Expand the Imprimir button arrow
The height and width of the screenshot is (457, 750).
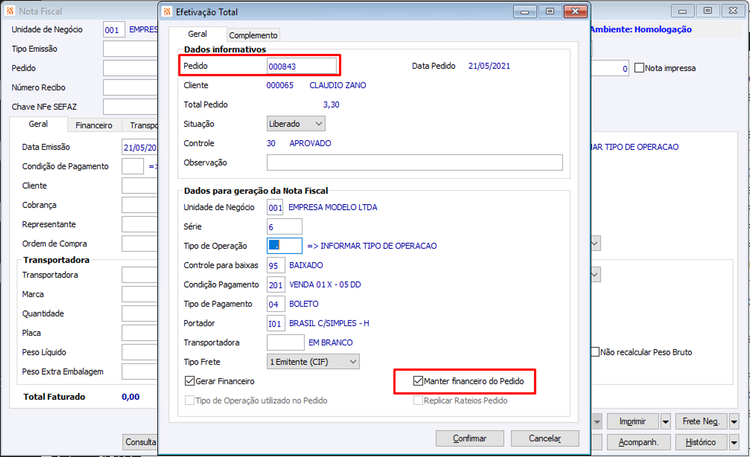tap(665, 422)
